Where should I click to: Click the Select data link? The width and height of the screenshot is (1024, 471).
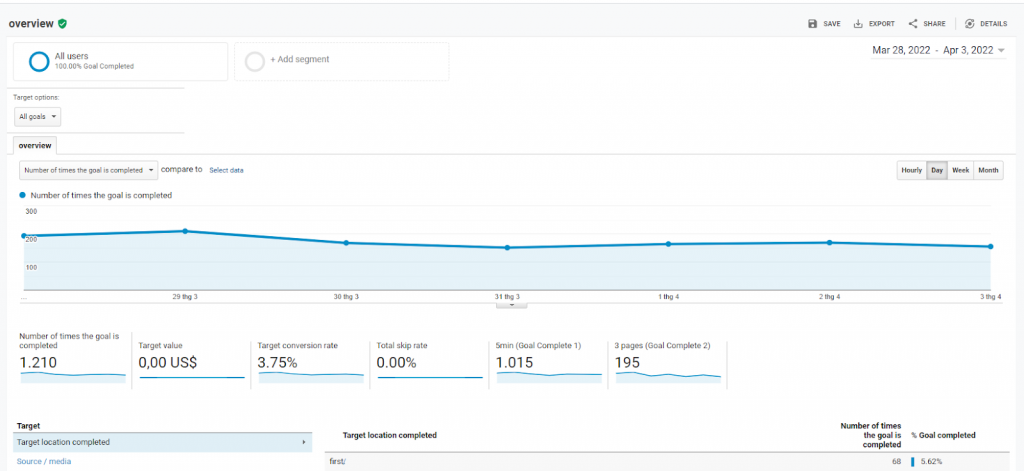click(x=226, y=170)
